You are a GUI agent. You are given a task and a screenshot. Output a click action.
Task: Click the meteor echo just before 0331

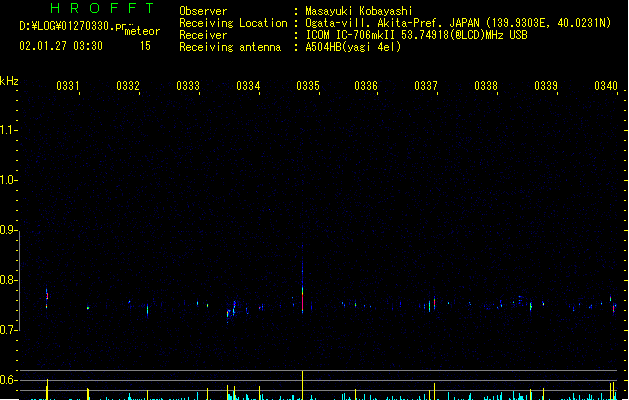(x=47, y=299)
